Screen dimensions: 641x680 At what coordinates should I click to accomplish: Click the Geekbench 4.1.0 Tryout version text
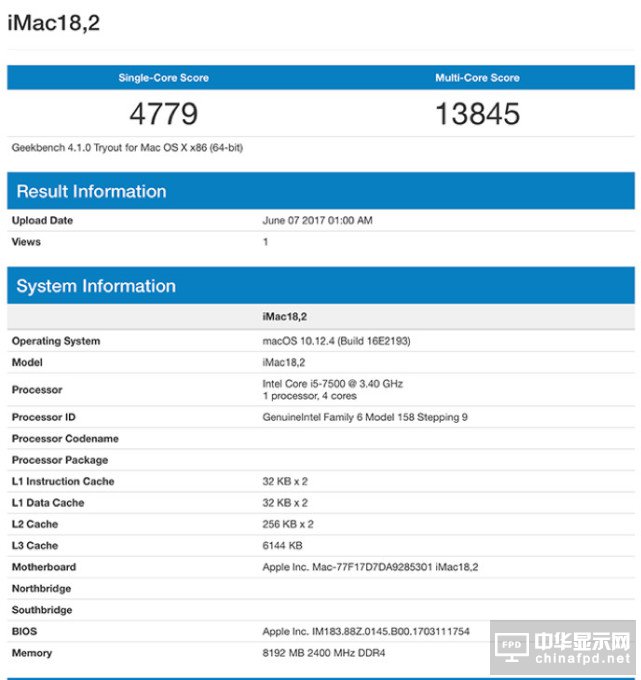(x=127, y=148)
